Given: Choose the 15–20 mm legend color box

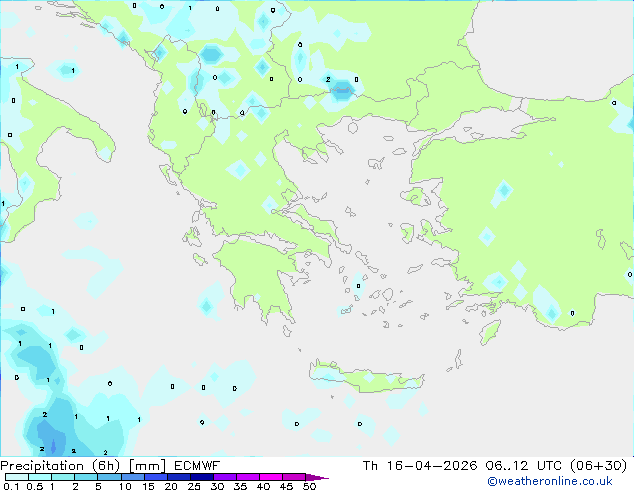Looking at the screenshot, I should [x=156, y=477].
